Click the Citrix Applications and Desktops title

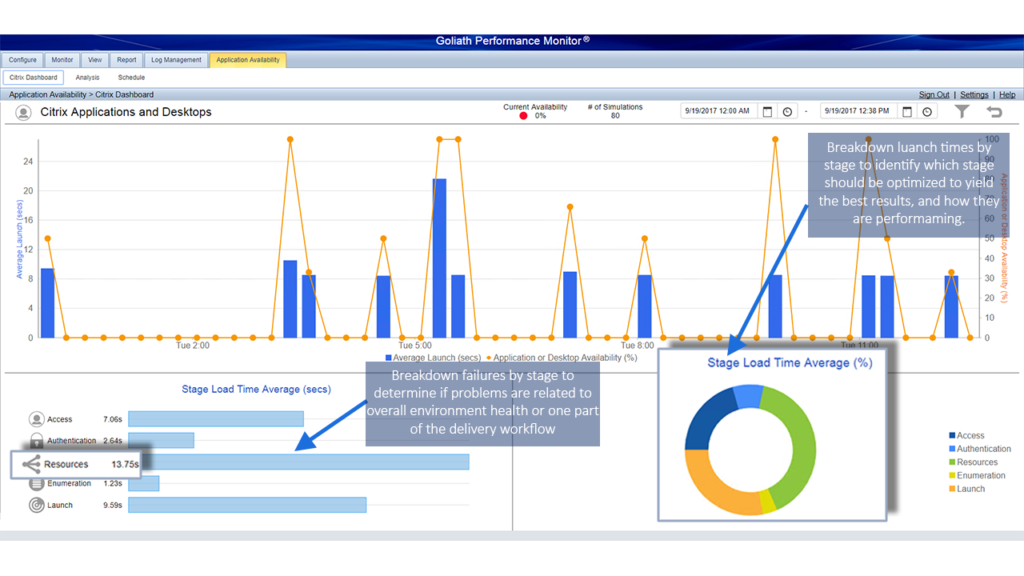(x=126, y=112)
